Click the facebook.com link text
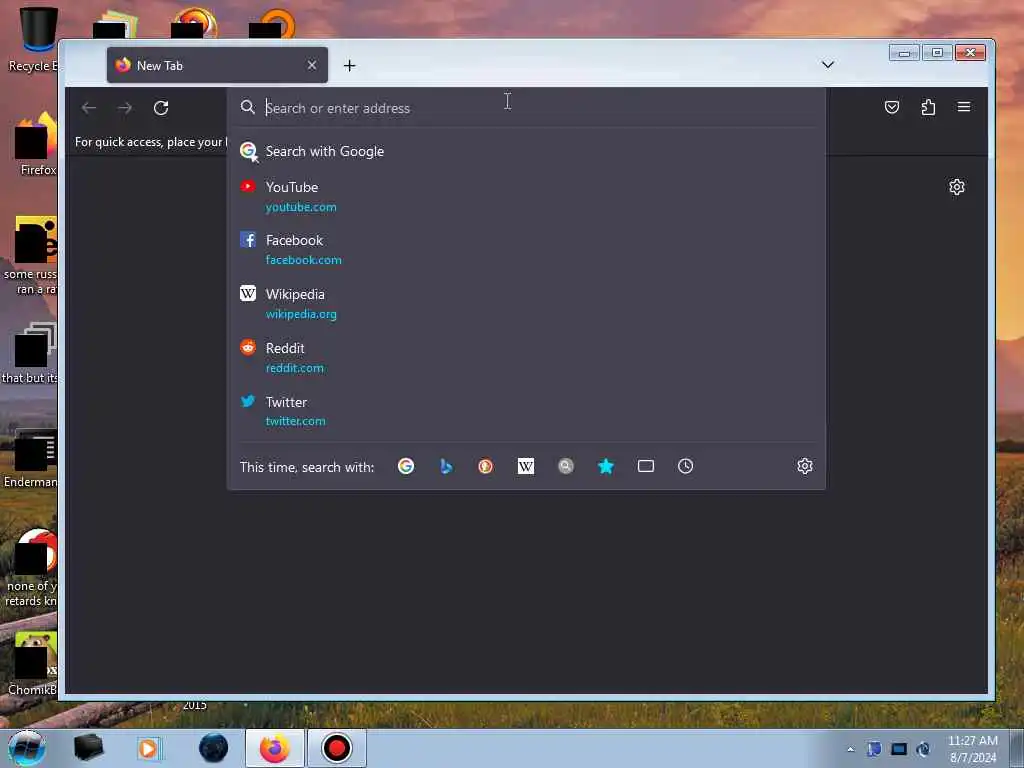This screenshot has width=1024, height=768. (304, 260)
